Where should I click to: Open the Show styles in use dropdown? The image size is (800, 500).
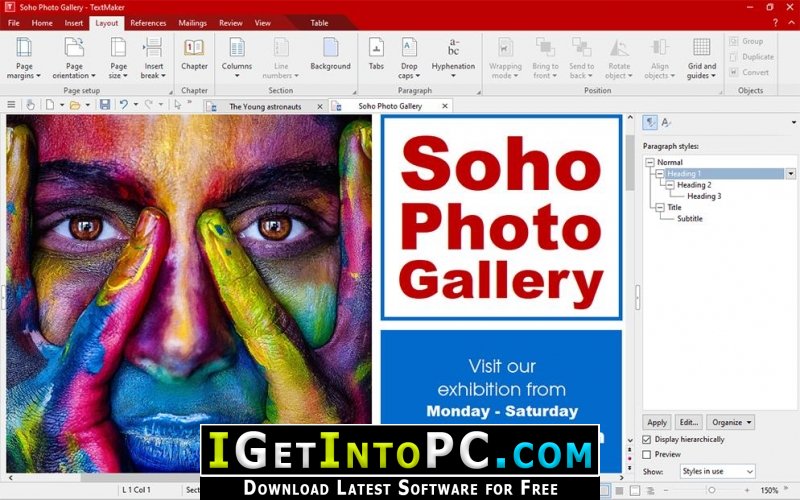[717, 471]
